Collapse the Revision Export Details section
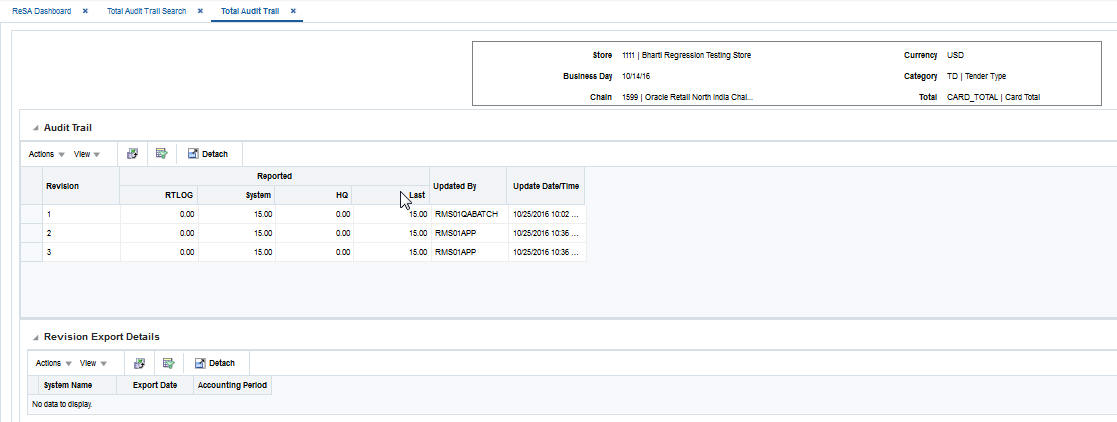Image resolution: width=1117 pixels, height=422 pixels. pyautogui.click(x=35, y=337)
